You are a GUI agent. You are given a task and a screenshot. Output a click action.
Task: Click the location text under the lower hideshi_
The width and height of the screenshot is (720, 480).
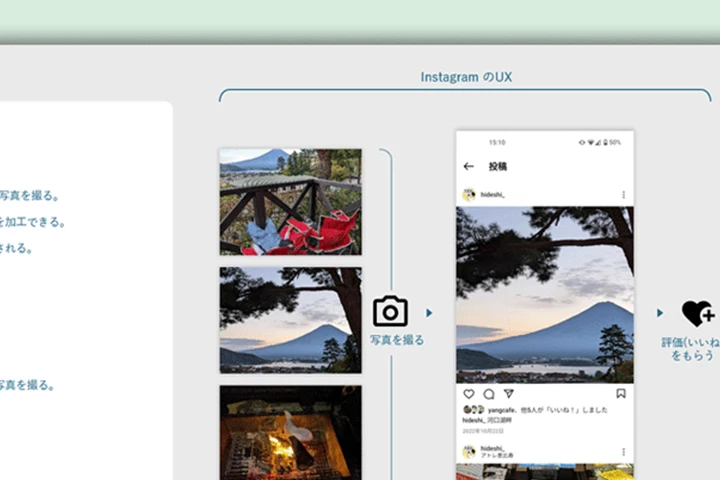(x=497, y=455)
